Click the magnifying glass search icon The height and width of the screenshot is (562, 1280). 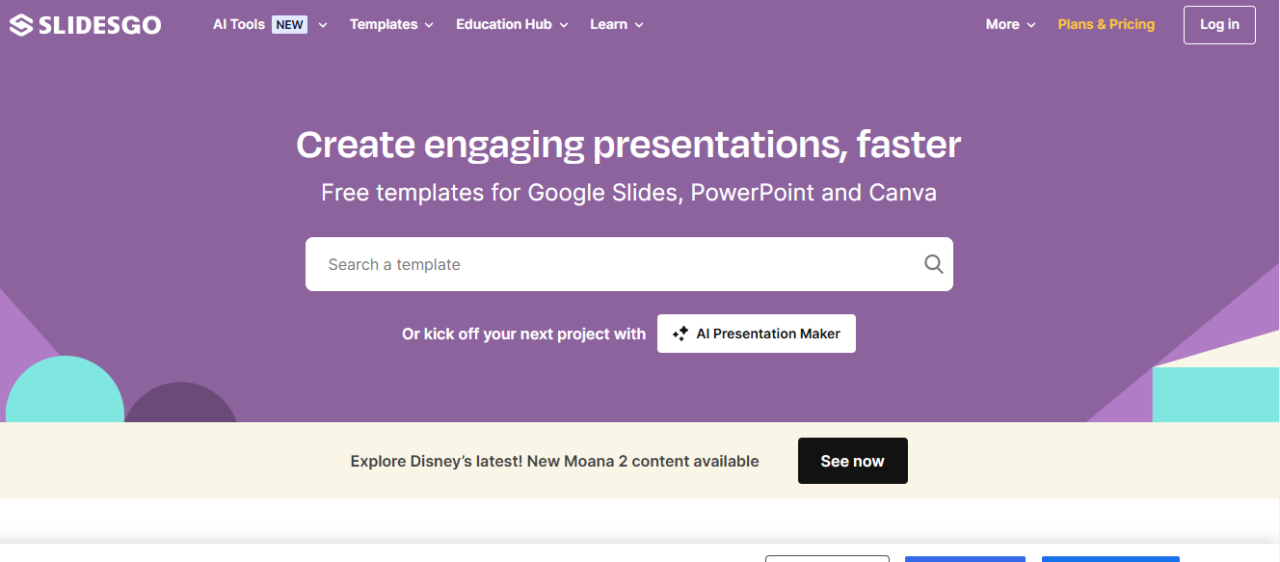(933, 264)
